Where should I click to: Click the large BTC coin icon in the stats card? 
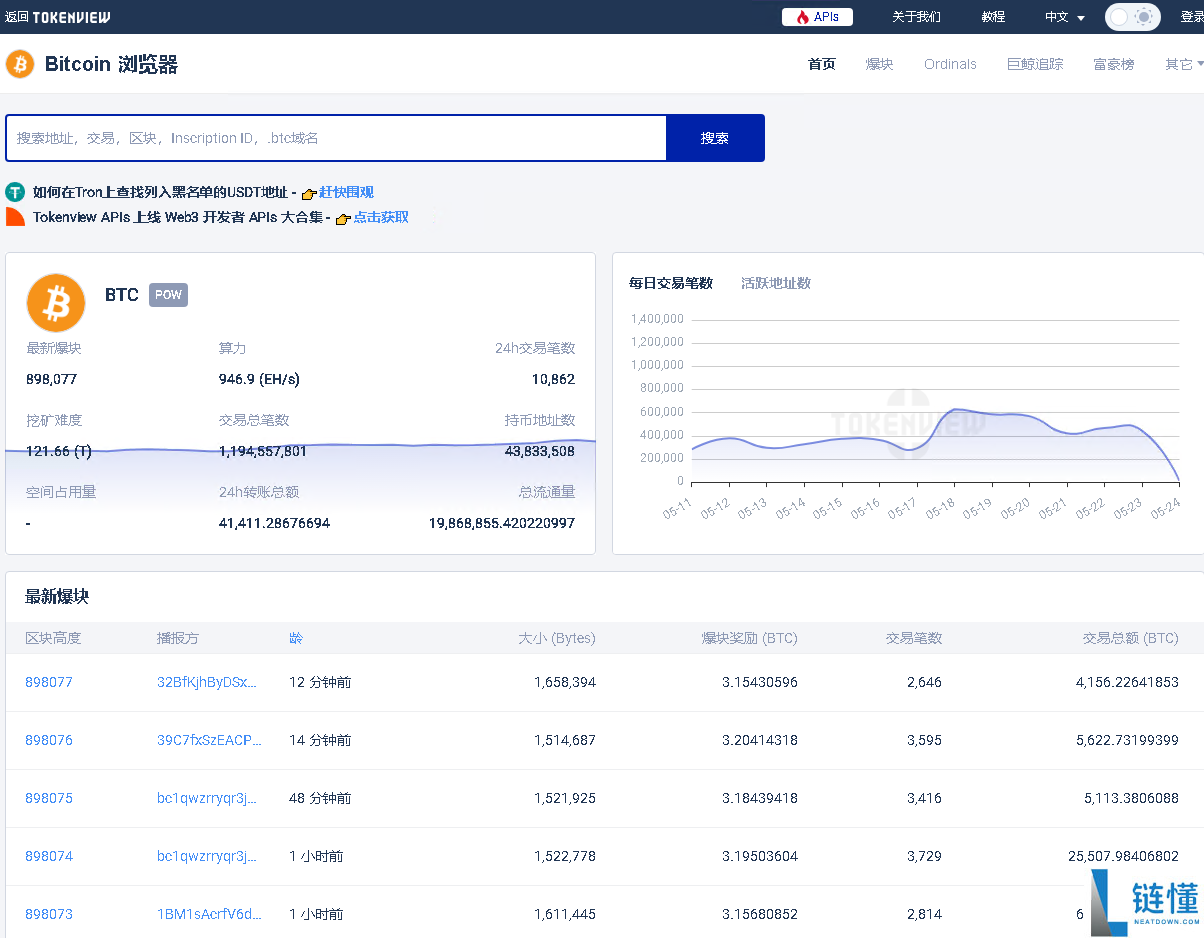(x=56, y=303)
